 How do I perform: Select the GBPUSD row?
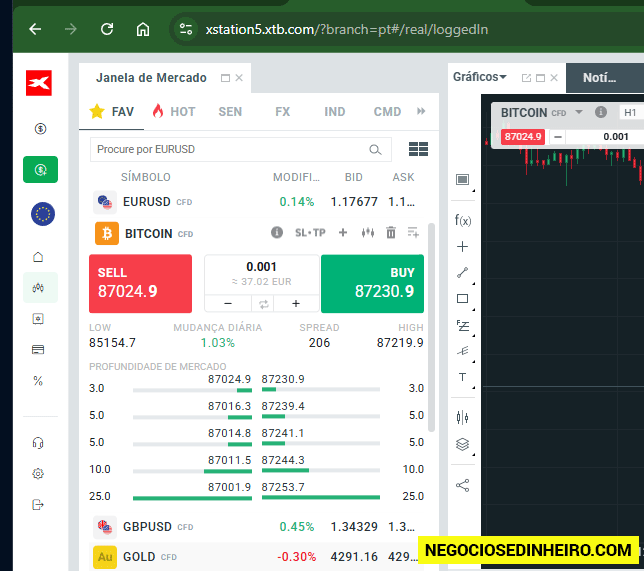pos(258,527)
